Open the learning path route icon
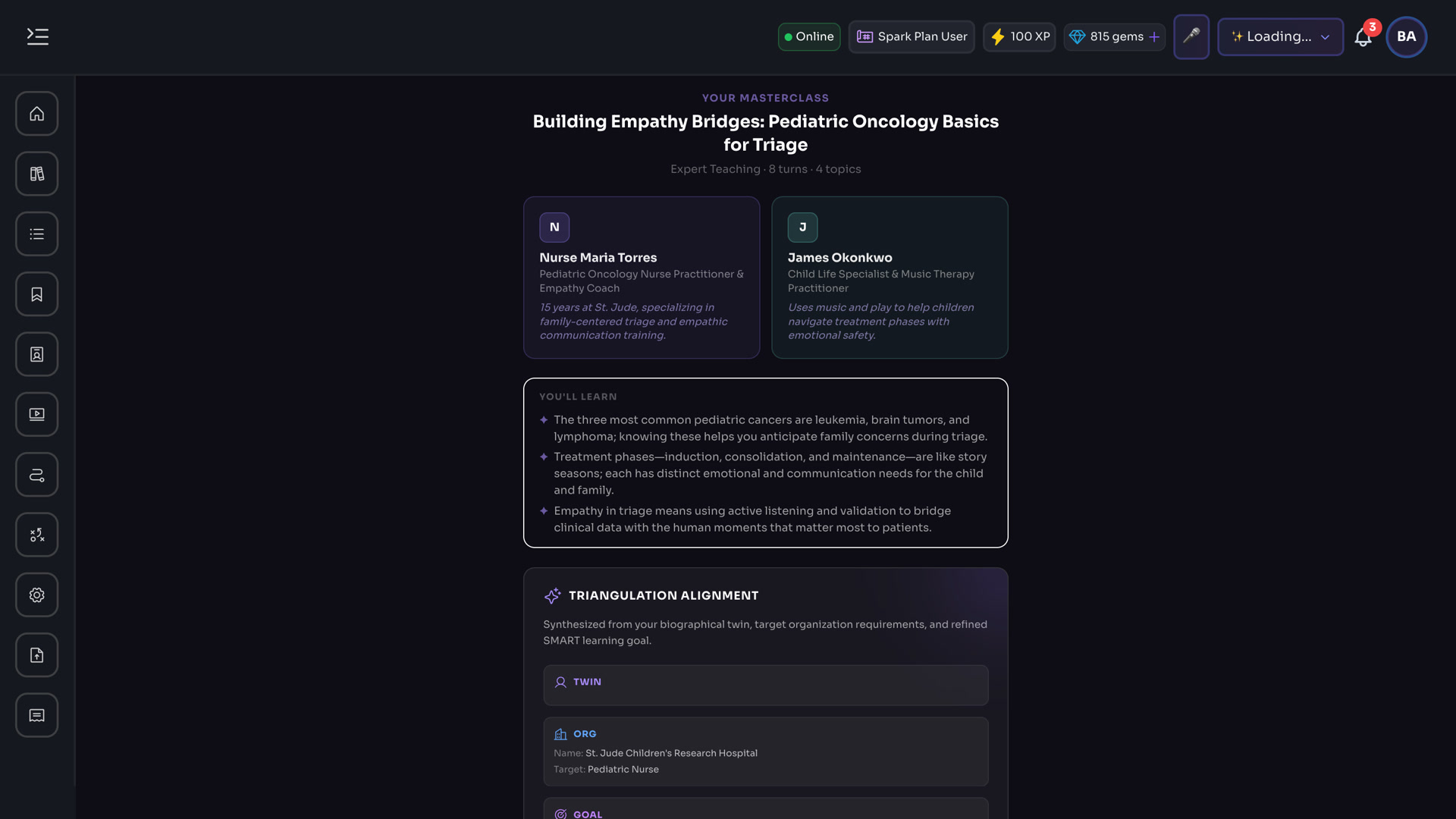 [37, 475]
